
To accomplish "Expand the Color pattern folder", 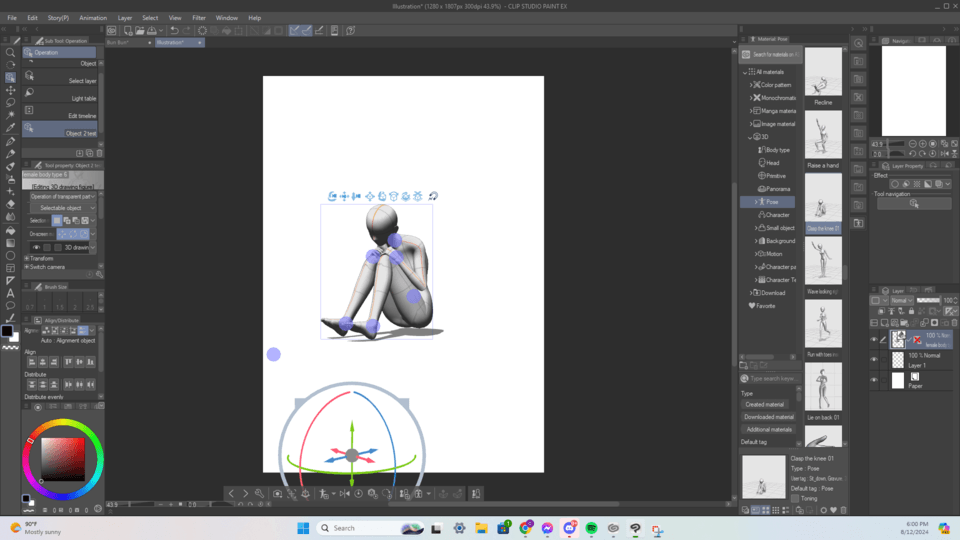I will coord(751,85).
